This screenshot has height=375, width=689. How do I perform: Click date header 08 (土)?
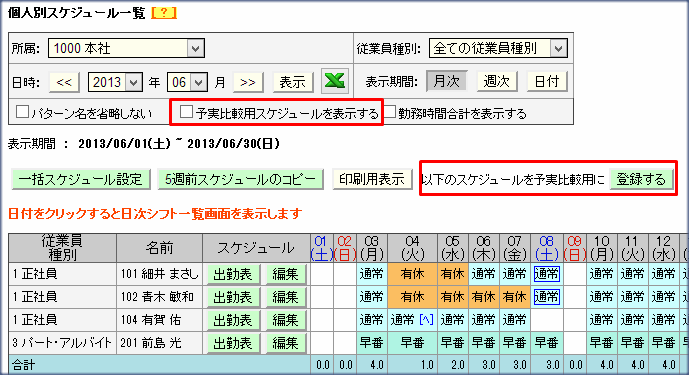click(x=546, y=248)
